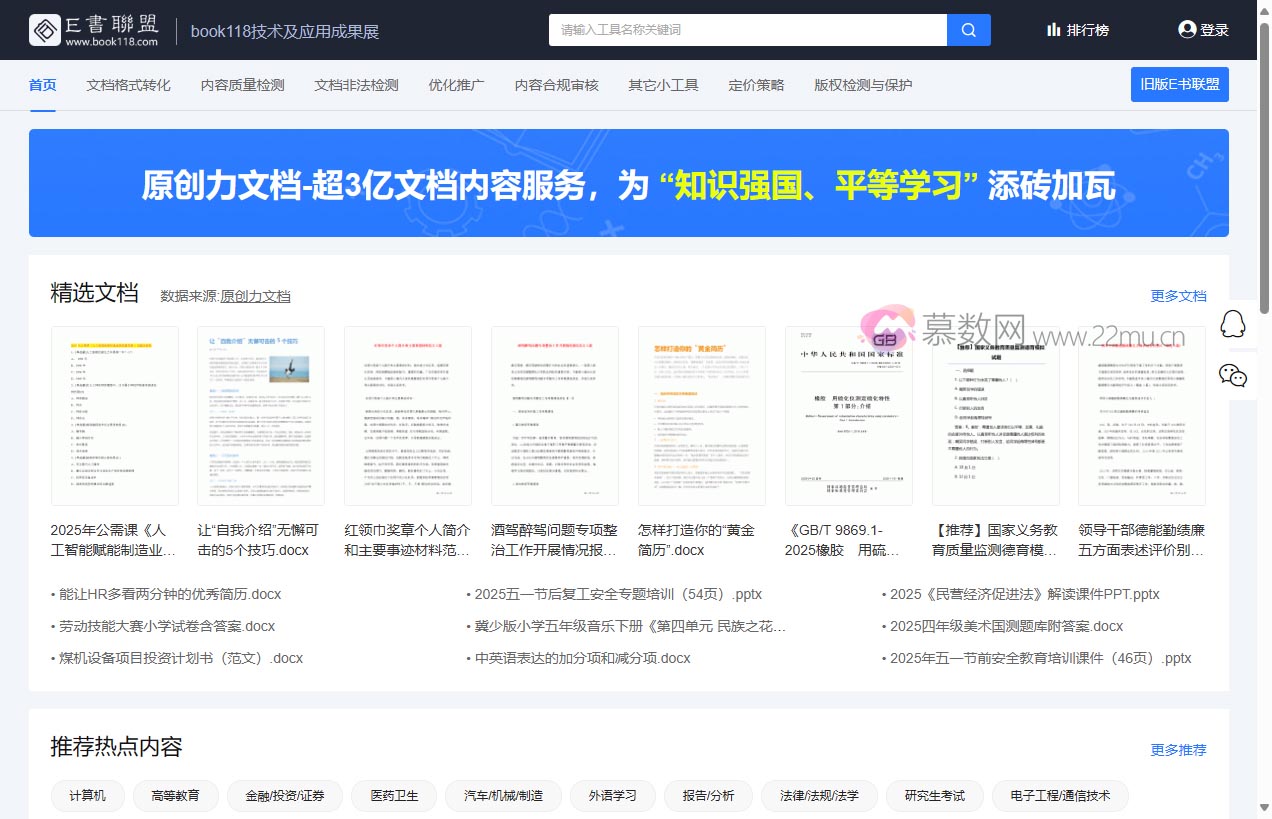Image resolution: width=1272 pixels, height=819 pixels.
Task: Open the 更多文档 link
Action: pos(1178,296)
